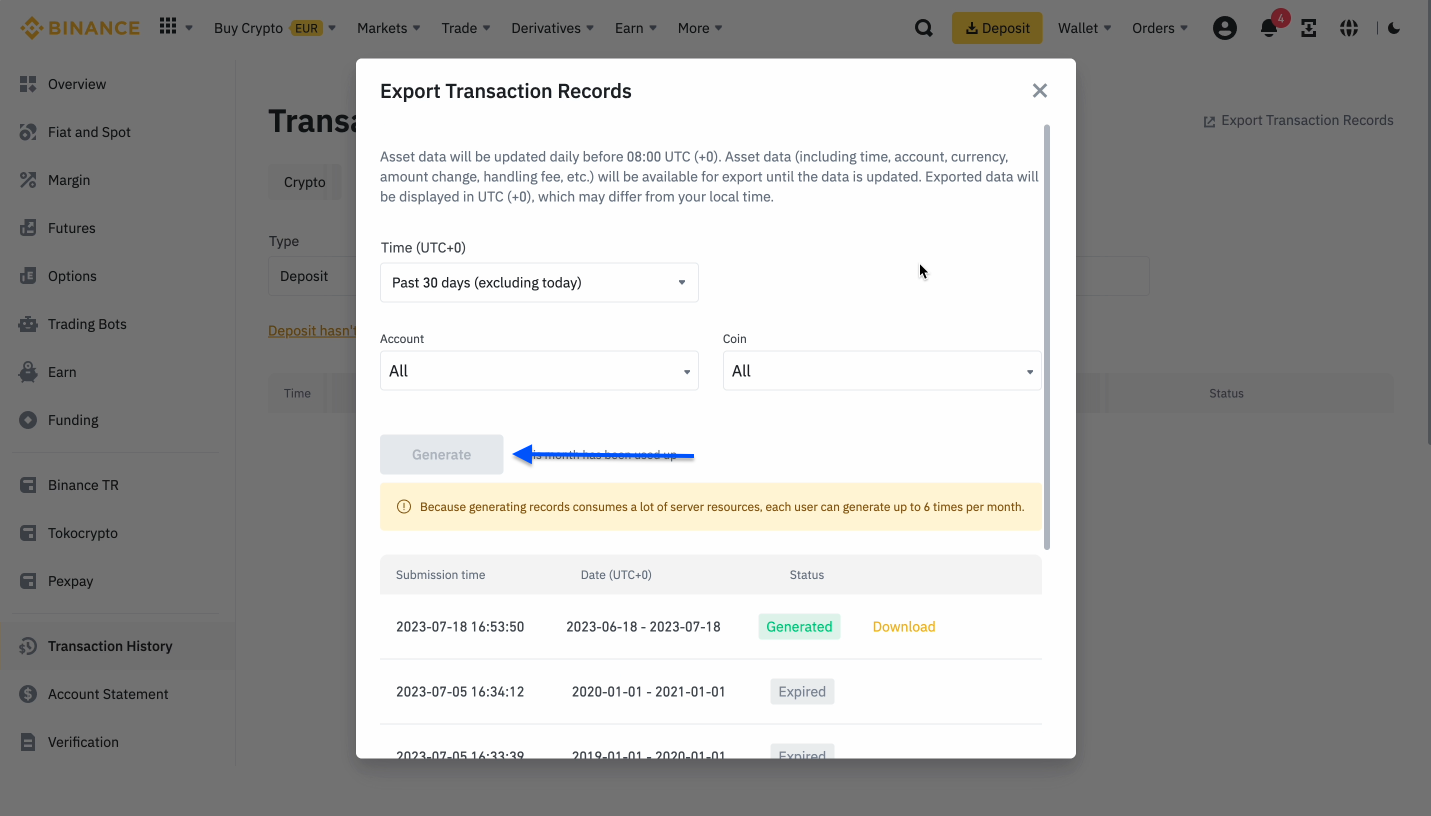
Task: Click the Pexpay sidebar icon
Action: coord(28,581)
